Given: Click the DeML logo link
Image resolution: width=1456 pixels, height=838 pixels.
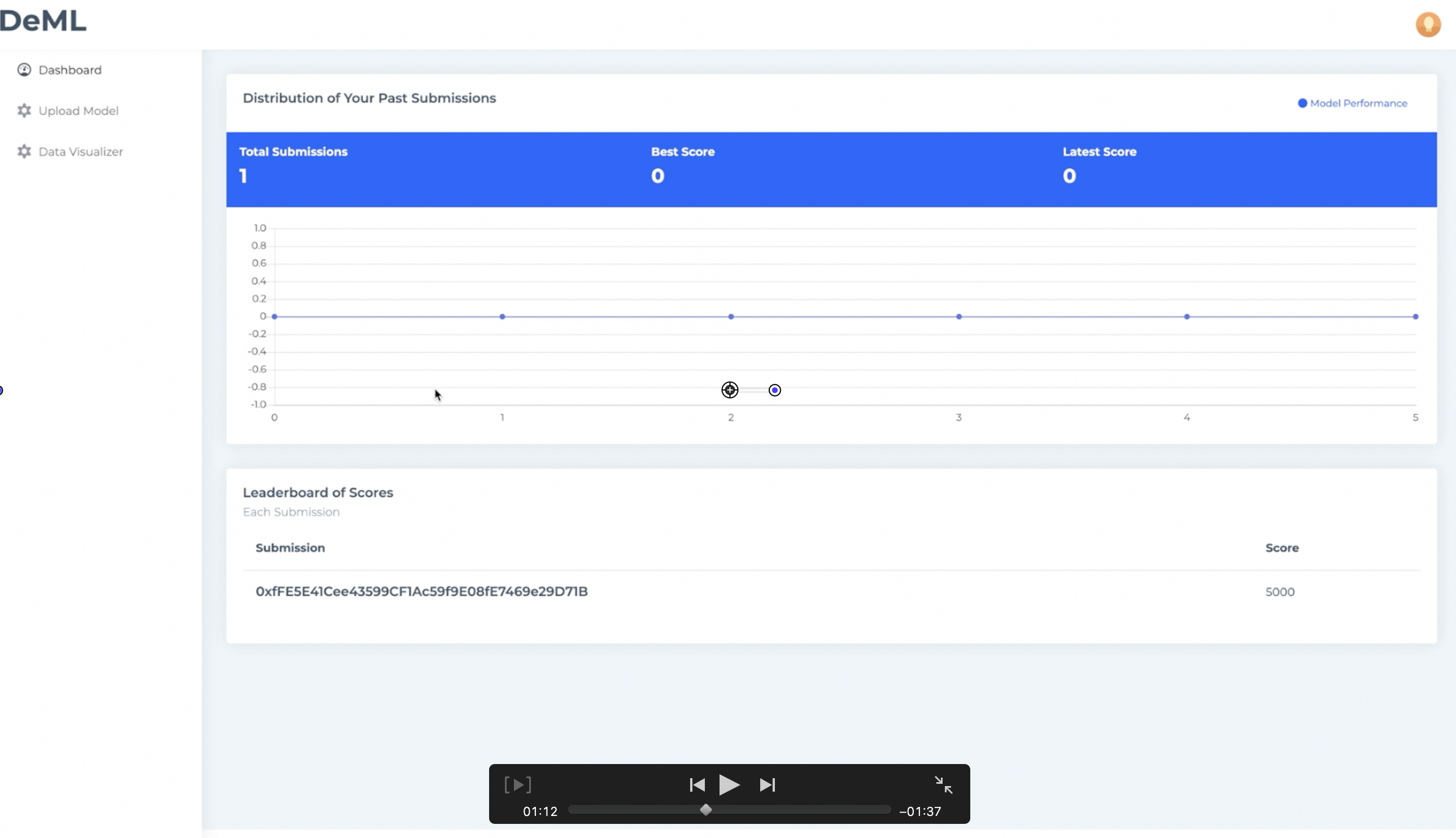Looking at the screenshot, I should (43, 21).
